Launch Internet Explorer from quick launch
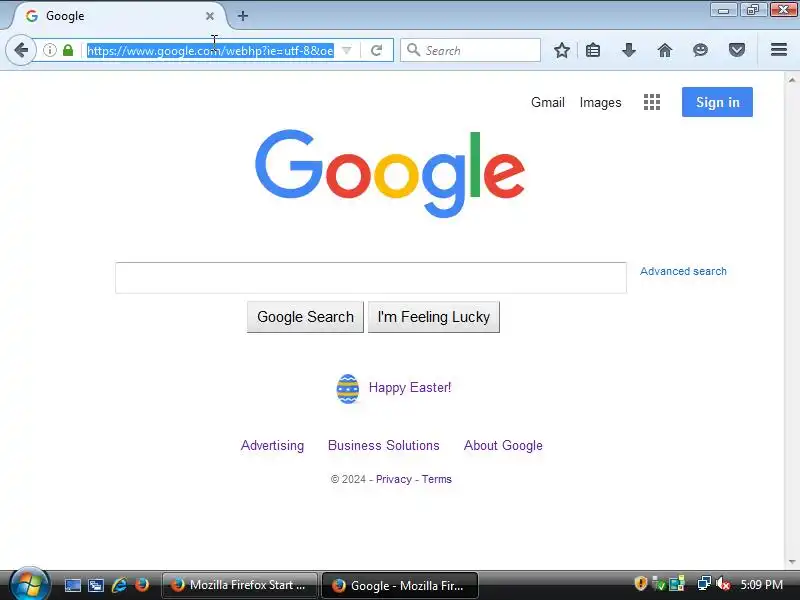Screen dimensions: 800x600 click(119, 585)
